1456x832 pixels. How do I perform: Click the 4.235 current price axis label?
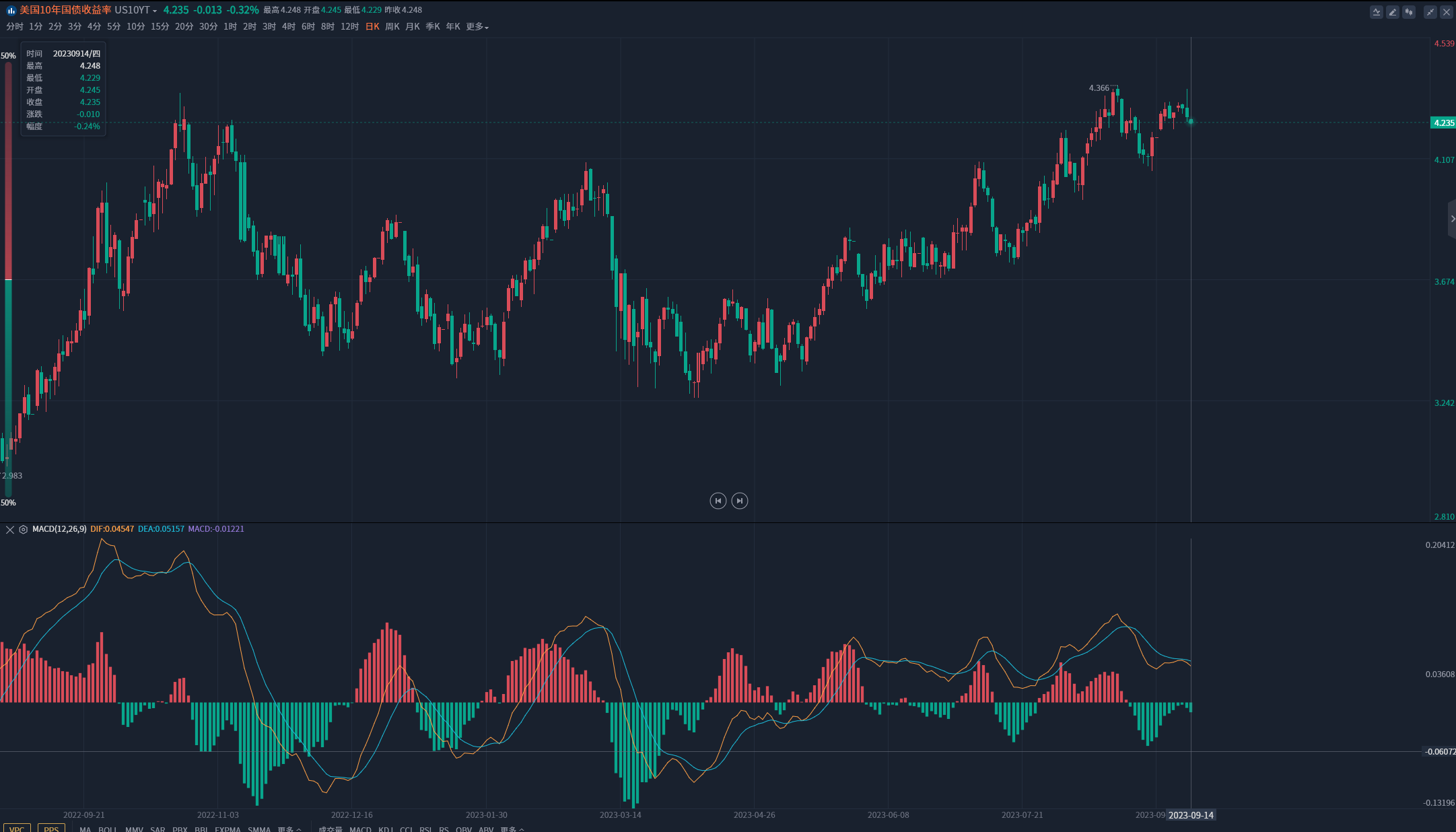(1444, 123)
